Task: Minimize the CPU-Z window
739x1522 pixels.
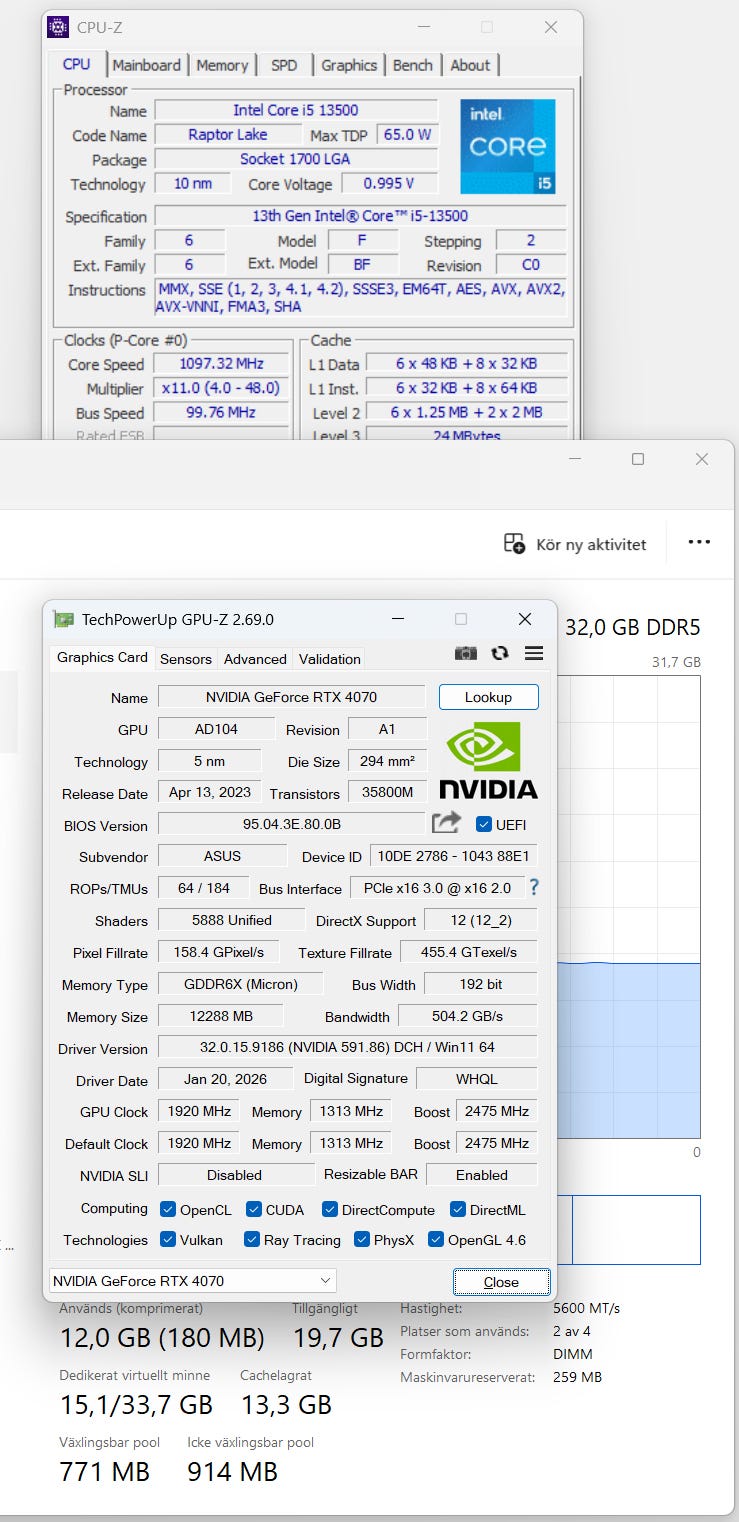Action: point(422,27)
